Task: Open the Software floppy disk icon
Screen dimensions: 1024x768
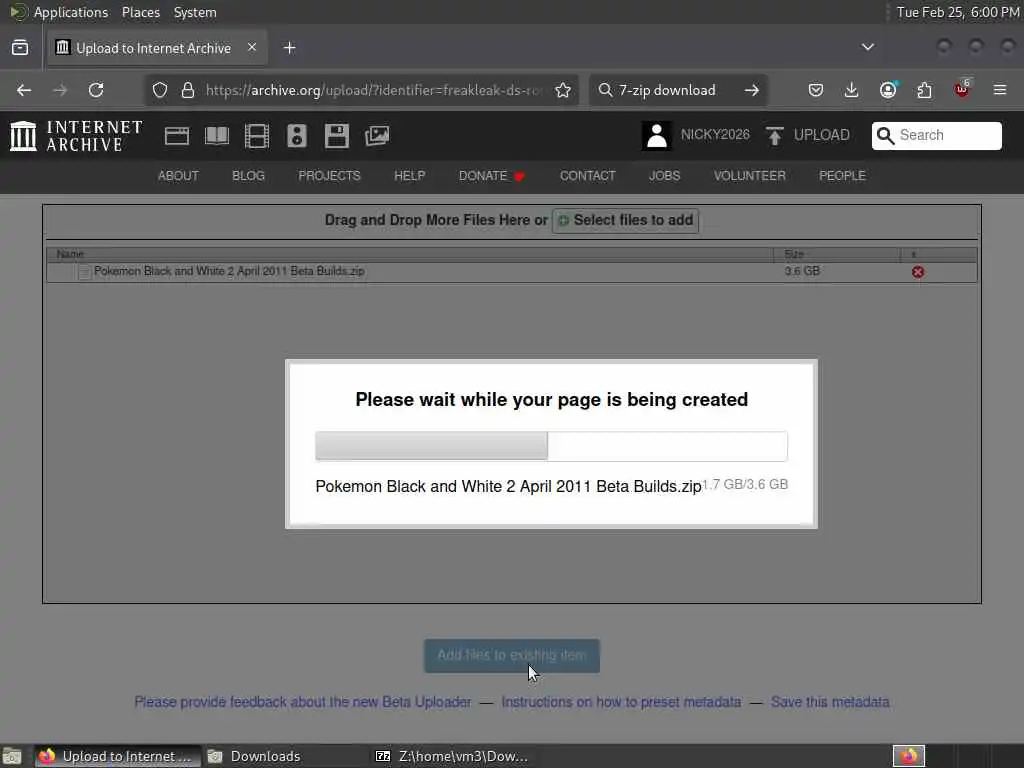Action: (x=336, y=136)
